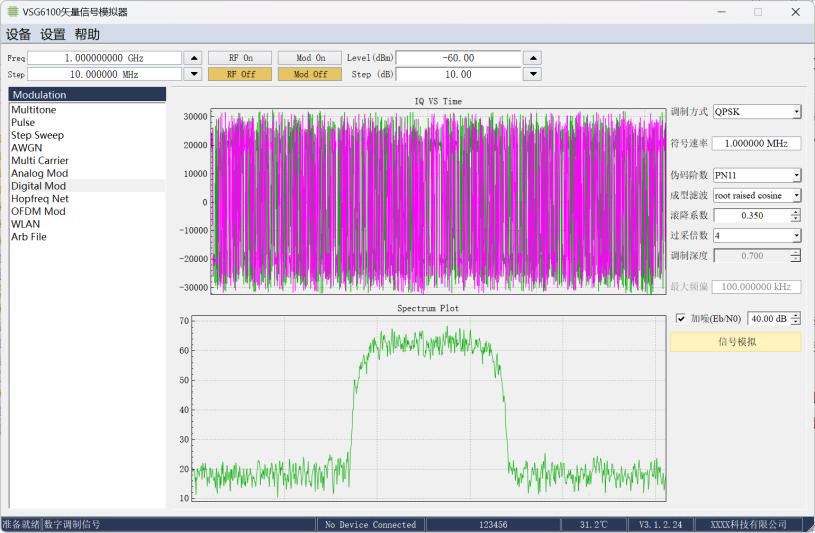
Task: Click the Level step down arrow button
Action: pyautogui.click(x=533, y=74)
